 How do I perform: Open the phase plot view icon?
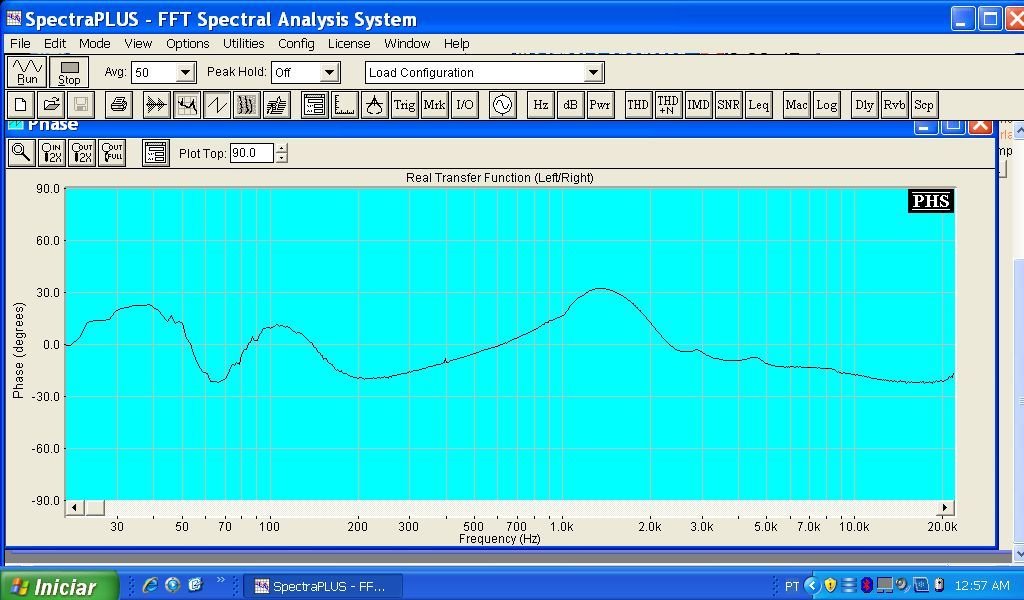pos(216,105)
